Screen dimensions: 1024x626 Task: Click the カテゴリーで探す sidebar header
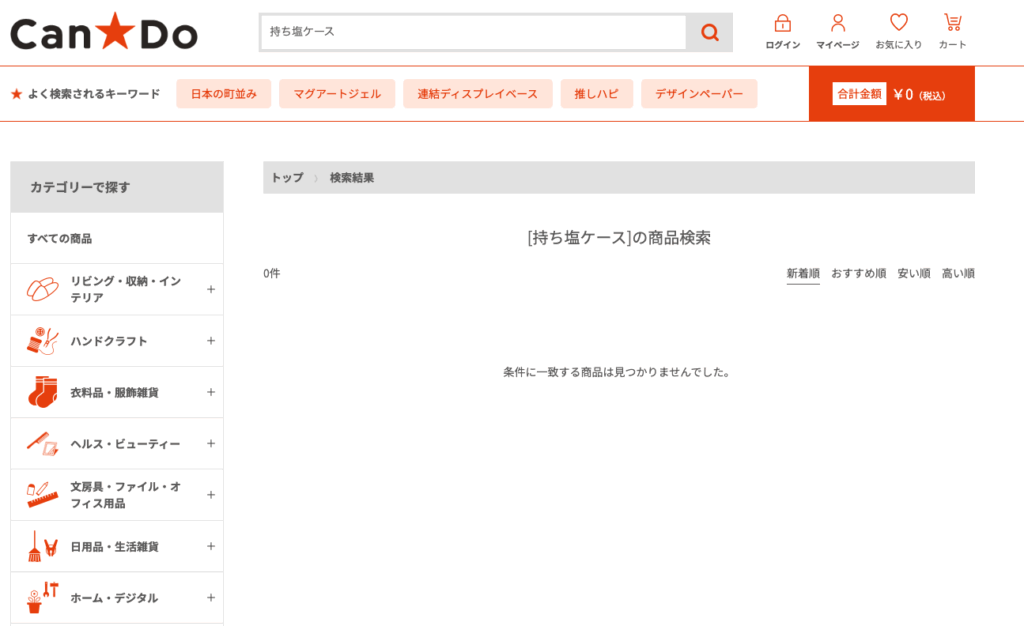pyautogui.click(x=117, y=187)
